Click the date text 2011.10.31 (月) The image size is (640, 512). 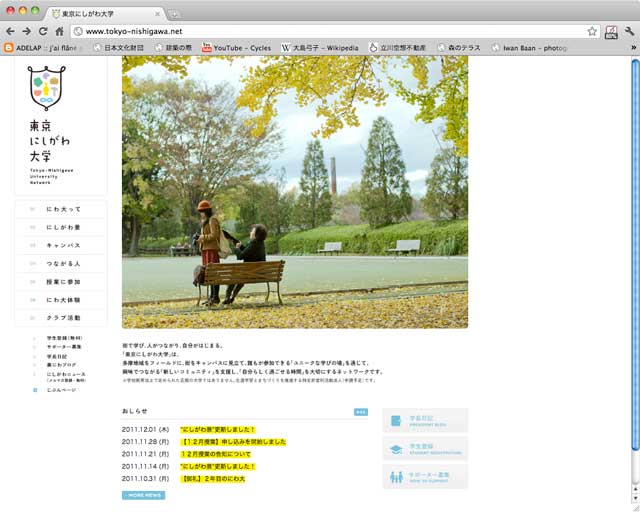[145, 479]
